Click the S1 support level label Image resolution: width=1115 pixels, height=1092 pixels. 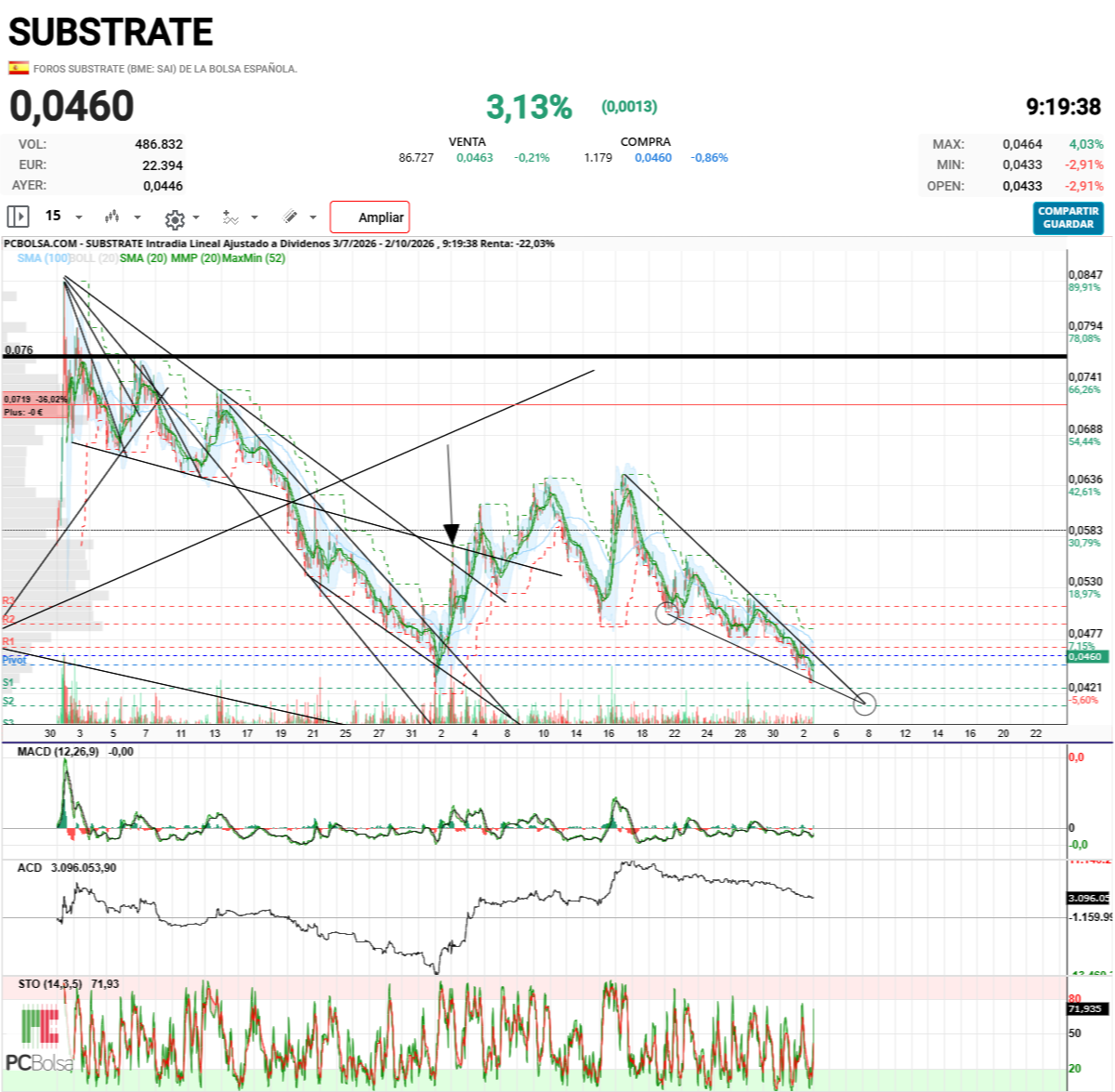[x=8, y=683]
